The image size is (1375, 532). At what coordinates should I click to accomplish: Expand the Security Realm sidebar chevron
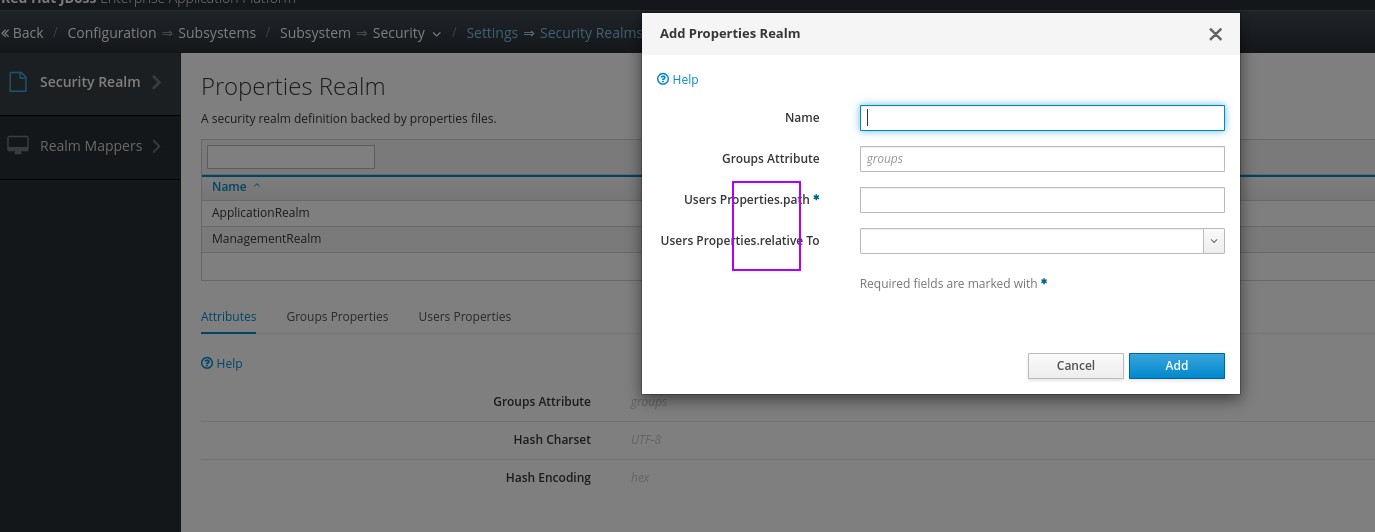tap(156, 82)
